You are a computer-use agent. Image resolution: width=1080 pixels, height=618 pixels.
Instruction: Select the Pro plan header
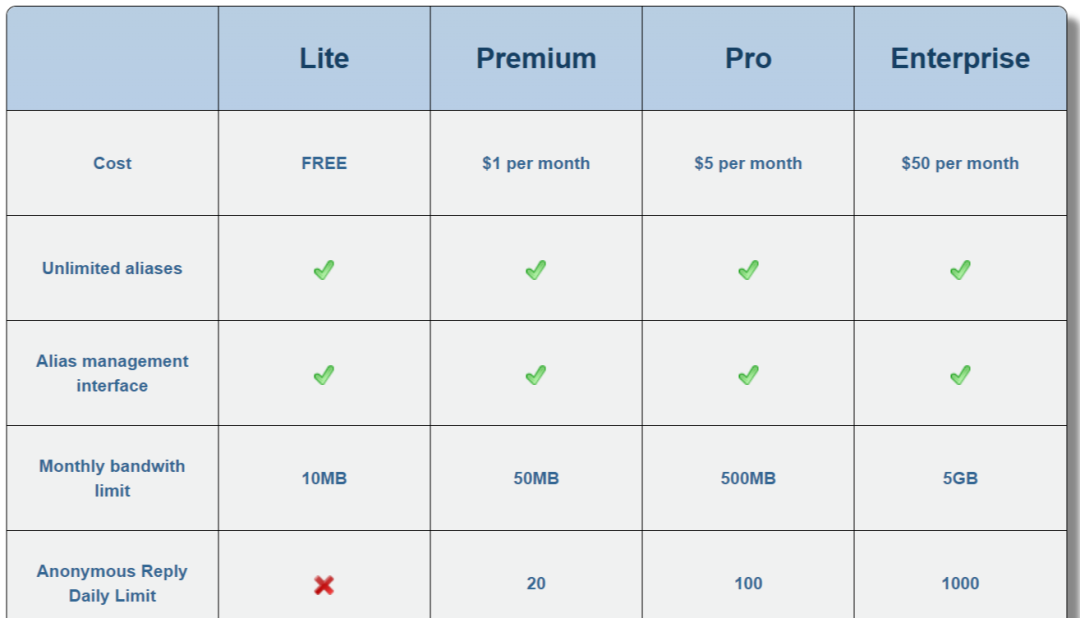pyautogui.click(x=748, y=58)
